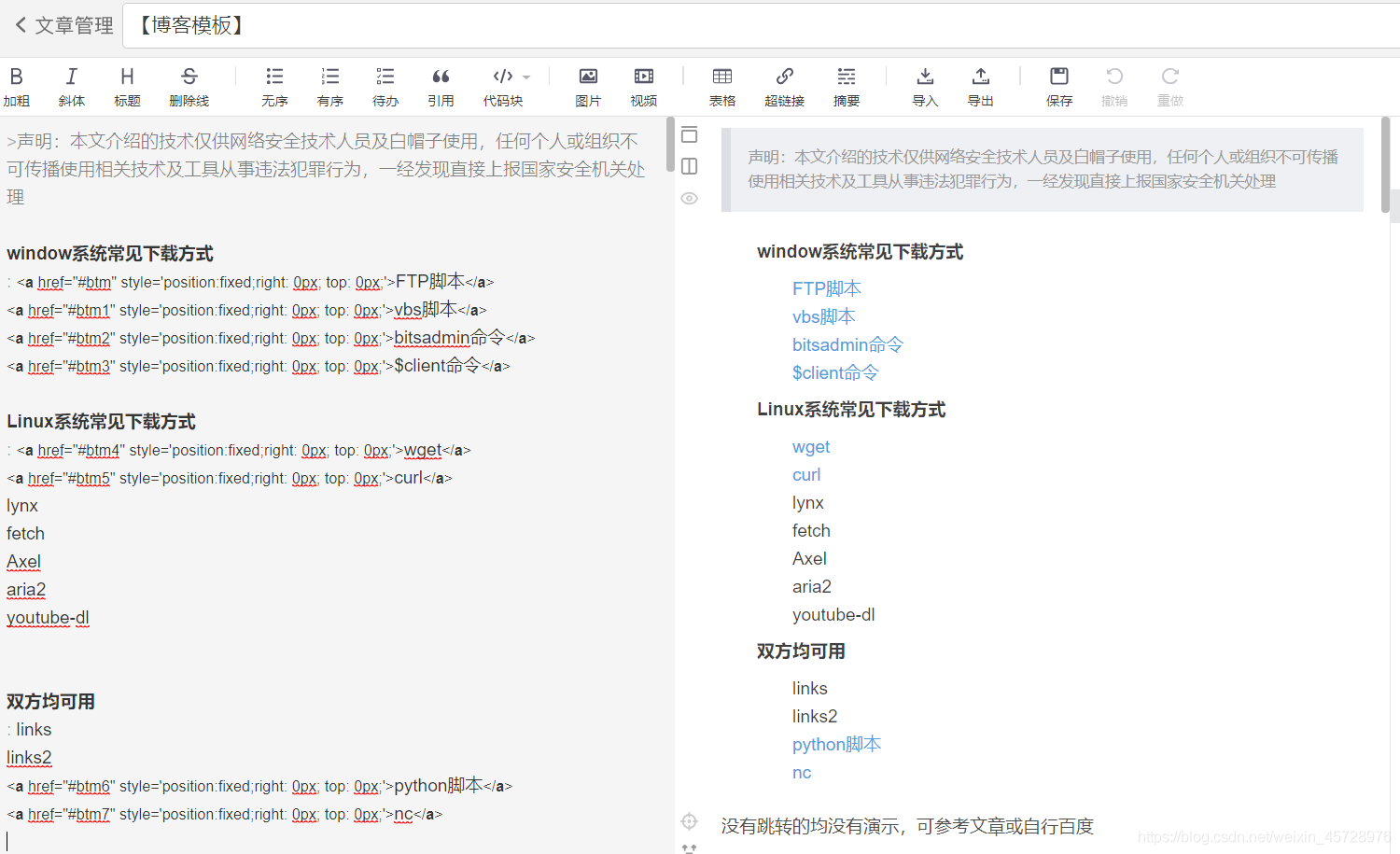Screen dimensions: 1400x854
Task: Toggle the split-column preview layout icon
Action: 690,166
